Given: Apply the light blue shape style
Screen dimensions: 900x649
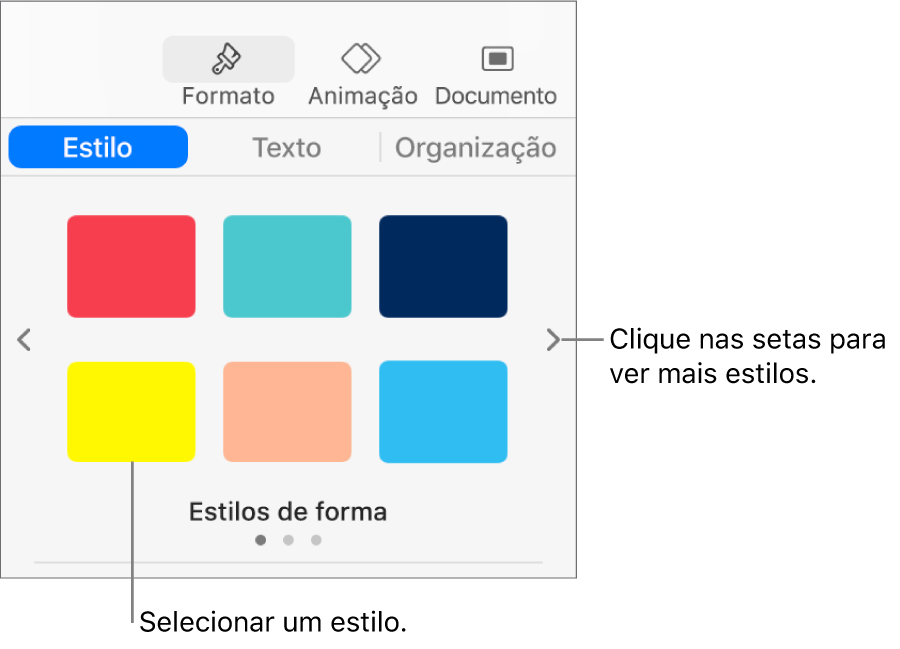Looking at the screenshot, I should [443, 411].
